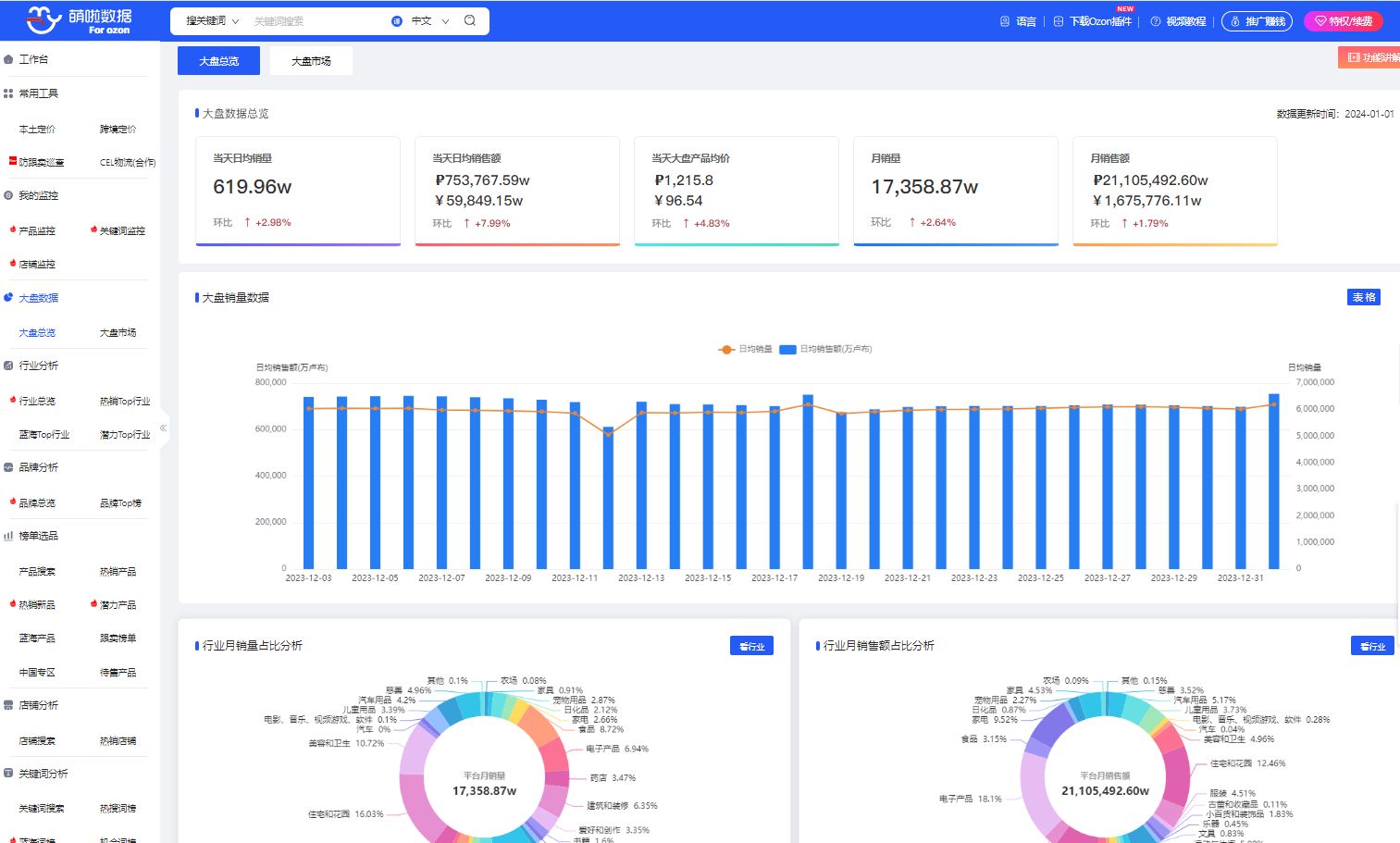Screen dimensions: 1400x843
Task: Click the red badge icon beside 防跟卖巡查
Action: 13,161
